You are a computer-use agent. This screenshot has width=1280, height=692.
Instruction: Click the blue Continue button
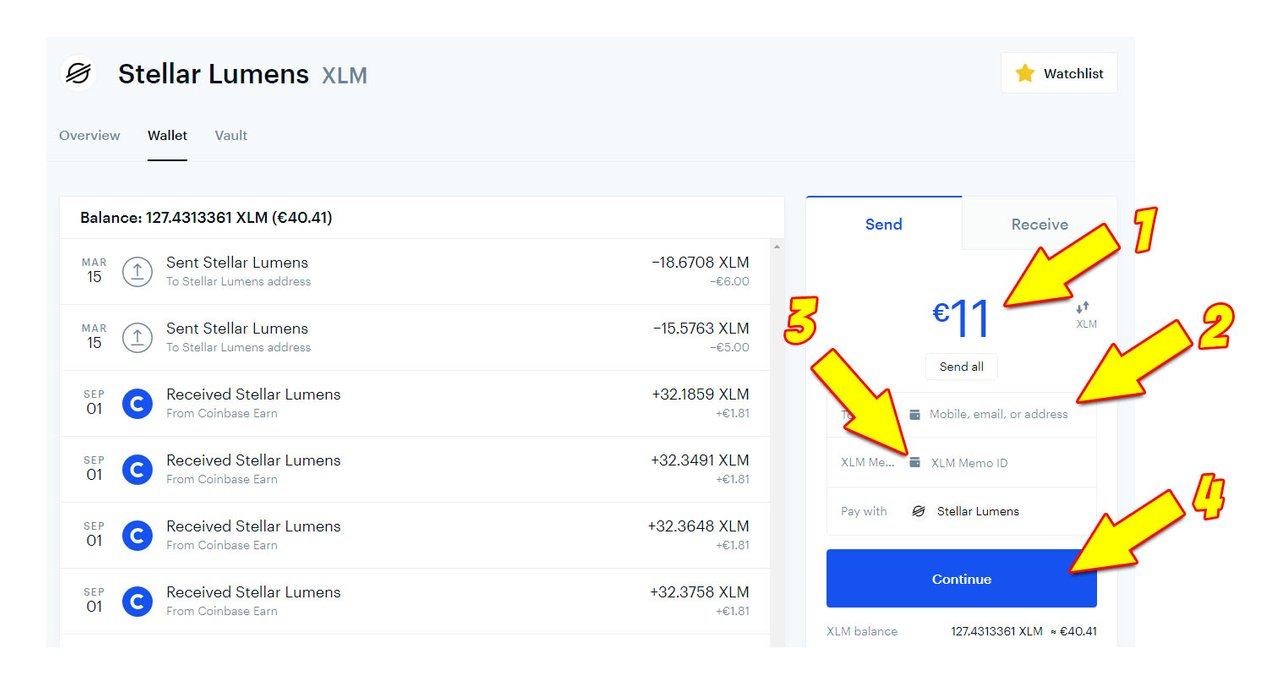pyautogui.click(x=961, y=578)
